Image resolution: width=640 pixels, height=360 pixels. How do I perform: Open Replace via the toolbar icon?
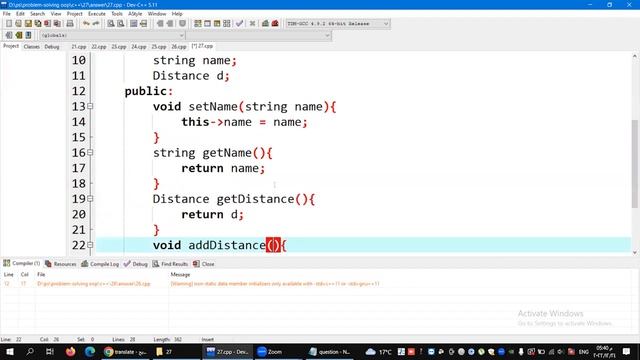[121, 24]
